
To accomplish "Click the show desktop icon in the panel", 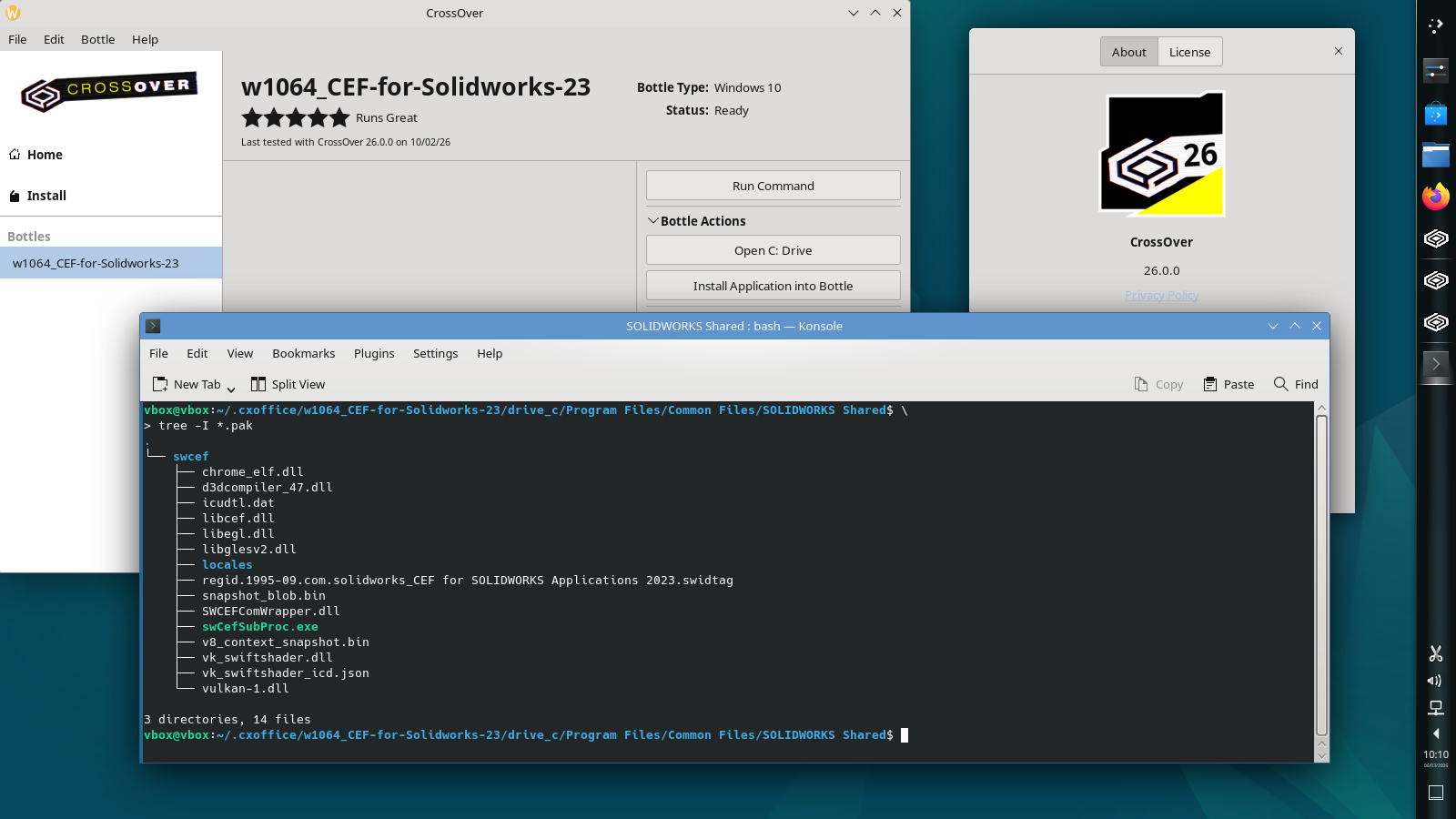I will pos(1436,793).
